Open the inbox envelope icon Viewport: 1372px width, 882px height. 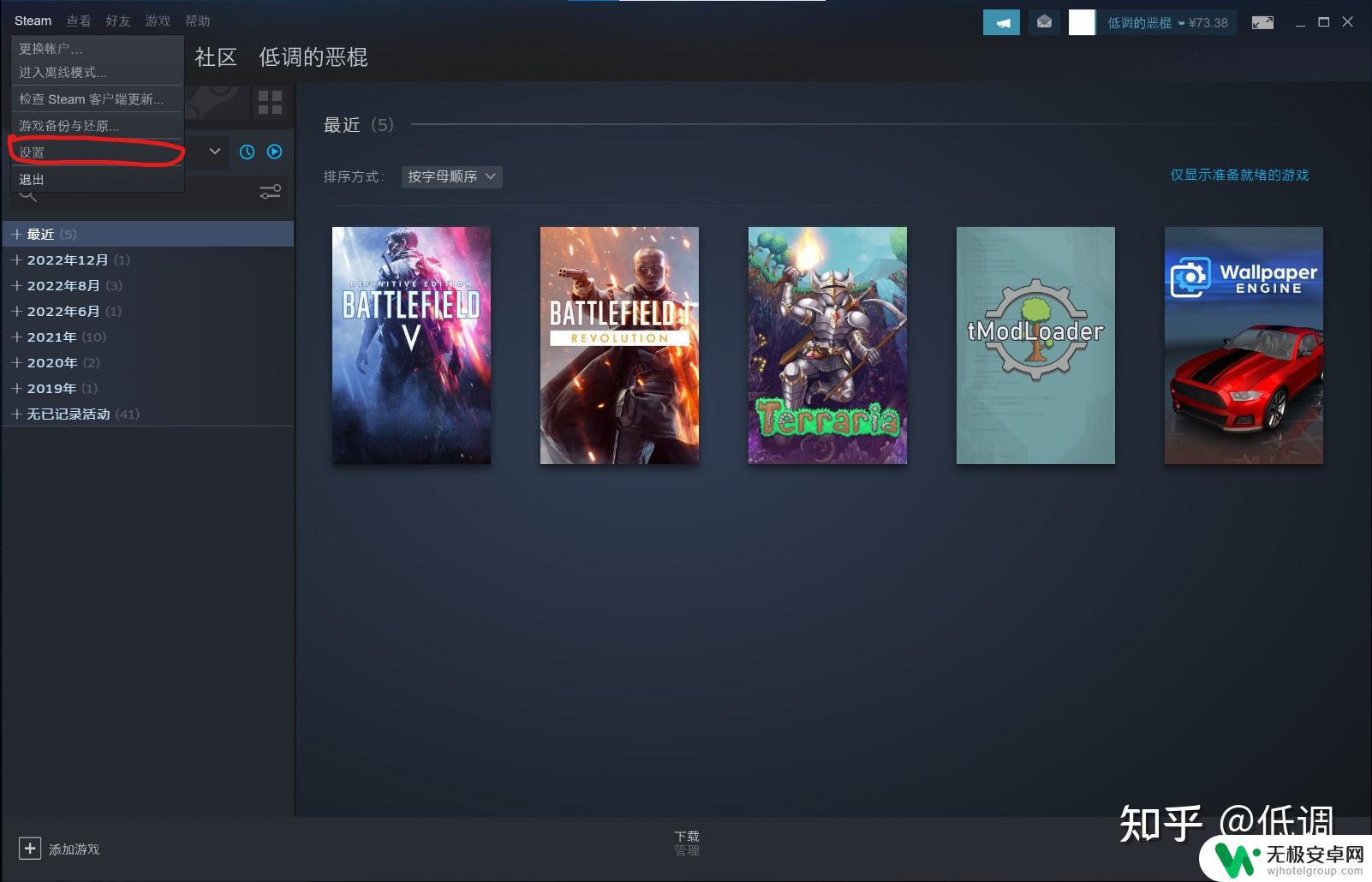coord(1044,22)
